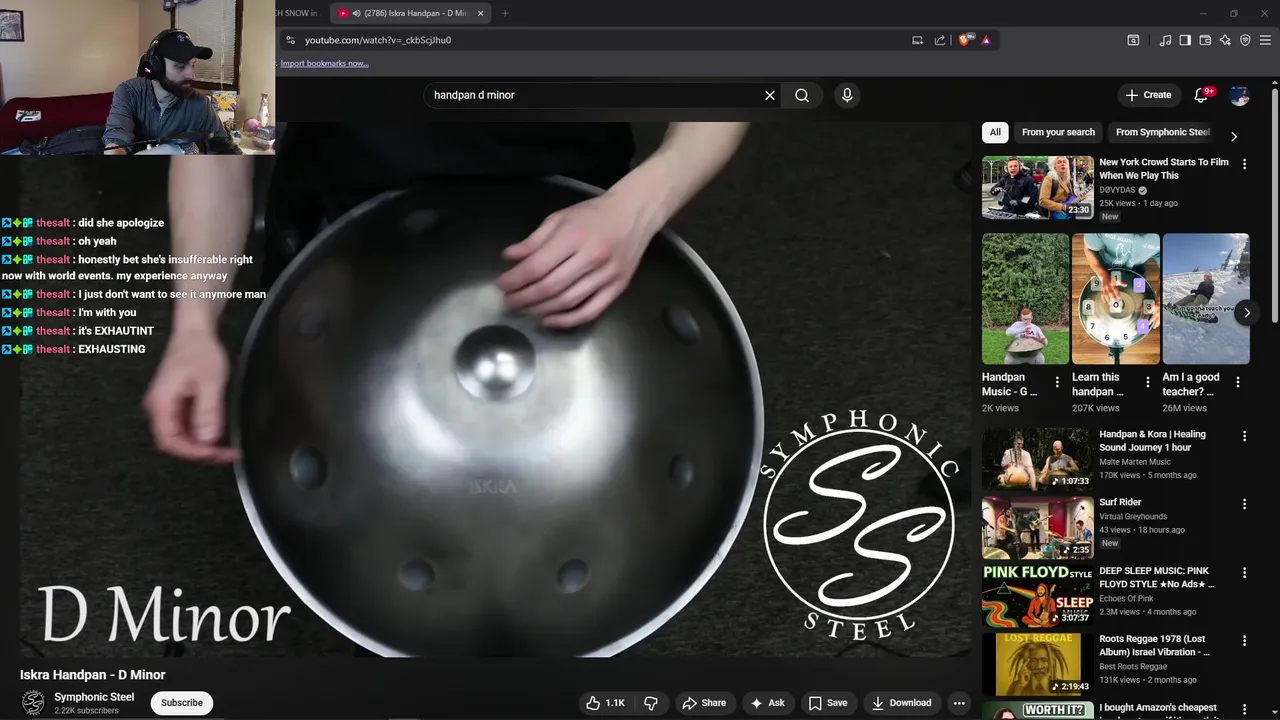Open options for Am I a good teacher short

(1238, 382)
